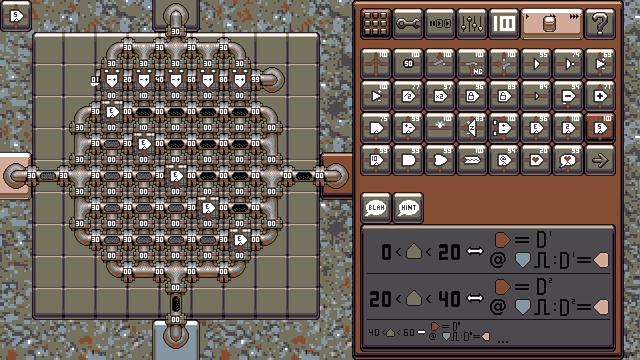Select the divide-by-2 tag component
Image resolution: width=640 pixels, height=360 pixels.
pyautogui.click(x=408, y=96)
